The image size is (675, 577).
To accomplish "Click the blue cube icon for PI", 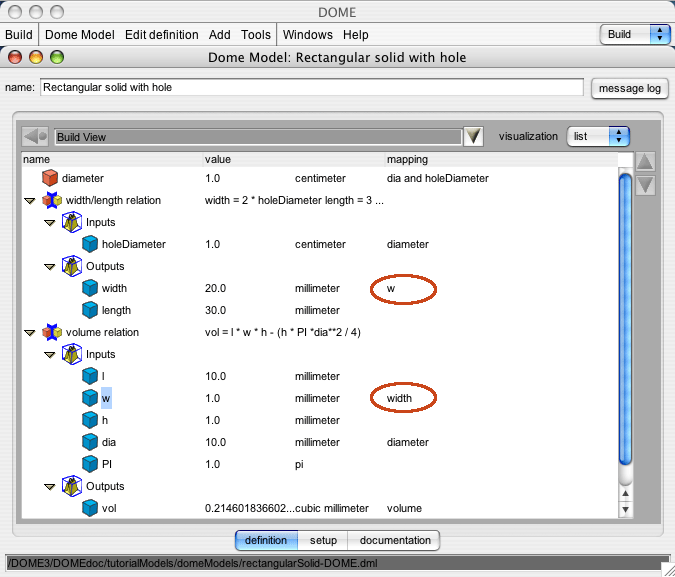I will (x=90, y=464).
